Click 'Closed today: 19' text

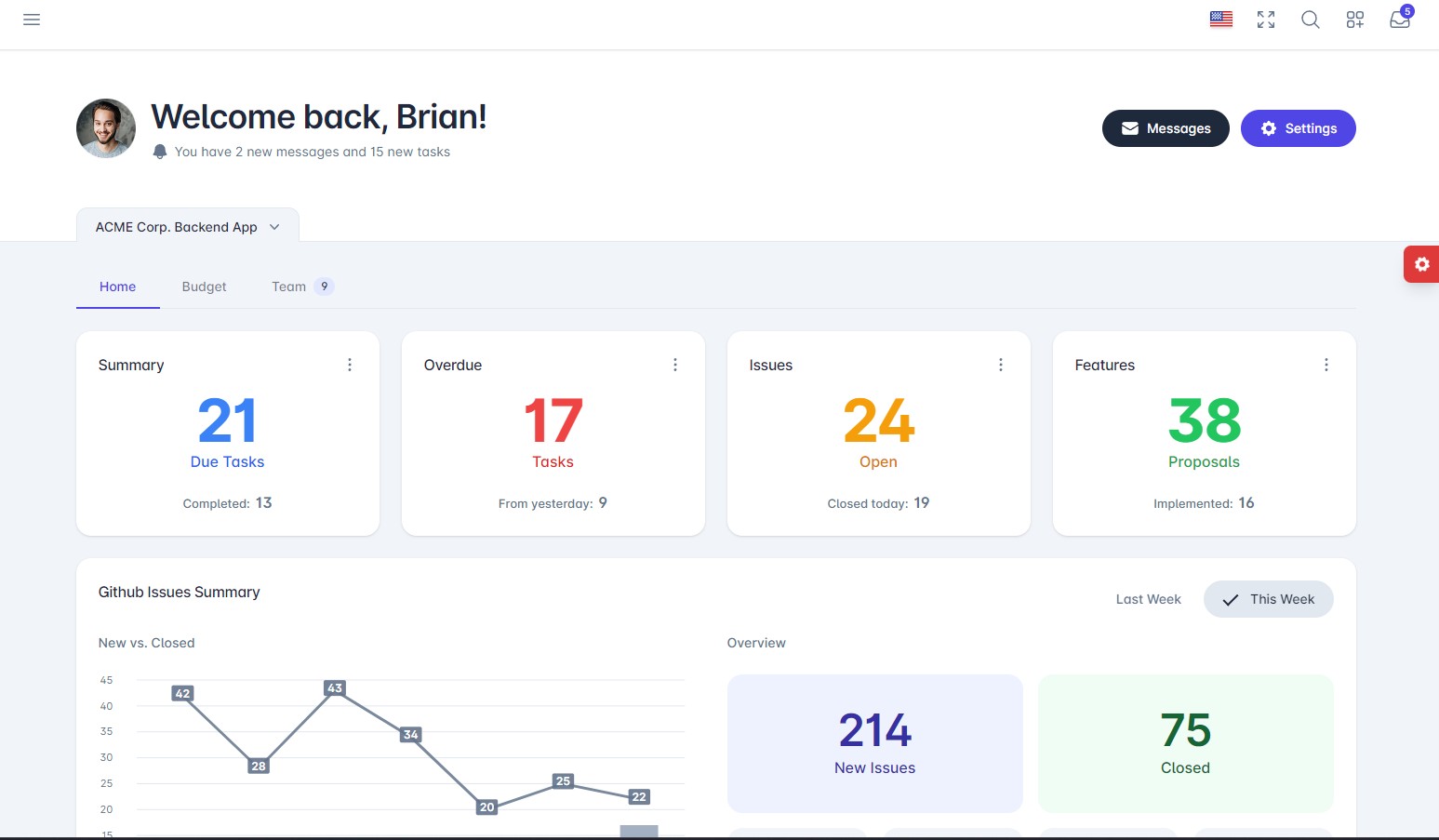(x=879, y=503)
